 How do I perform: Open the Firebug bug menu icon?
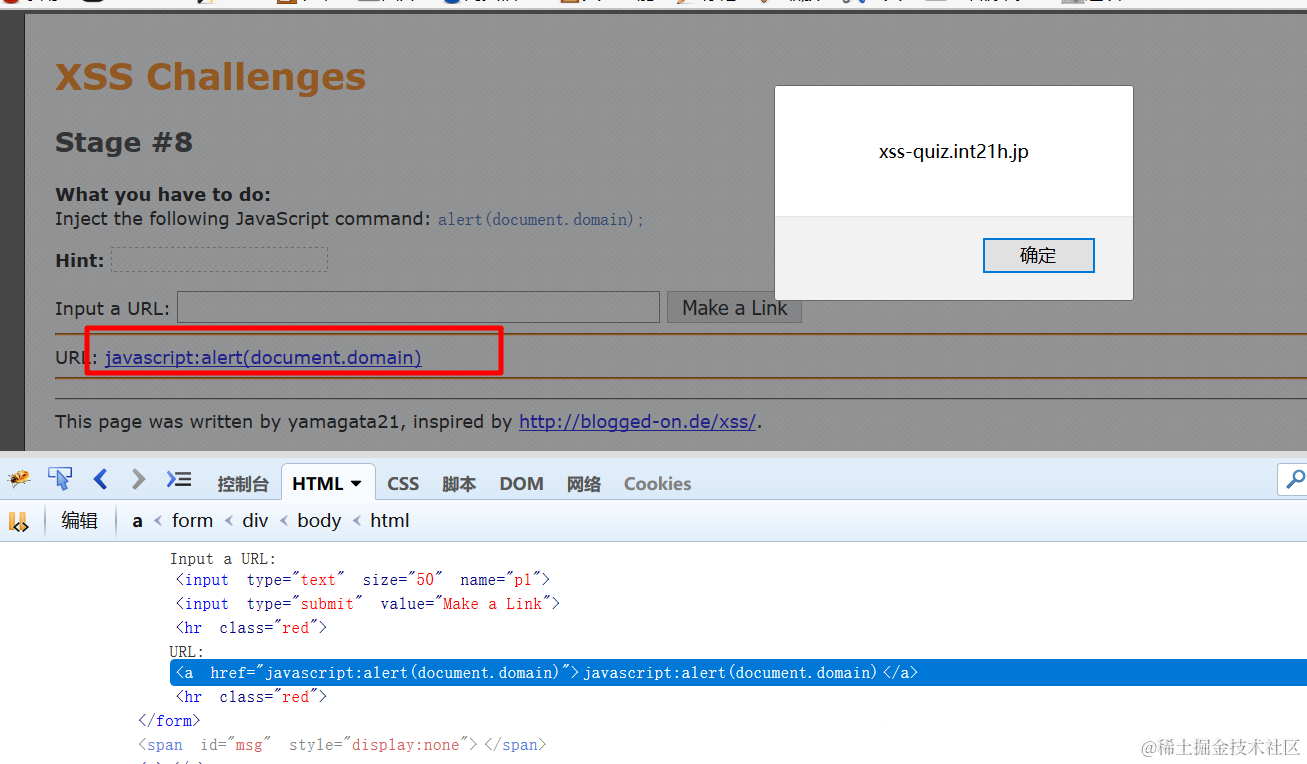point(19,479)
